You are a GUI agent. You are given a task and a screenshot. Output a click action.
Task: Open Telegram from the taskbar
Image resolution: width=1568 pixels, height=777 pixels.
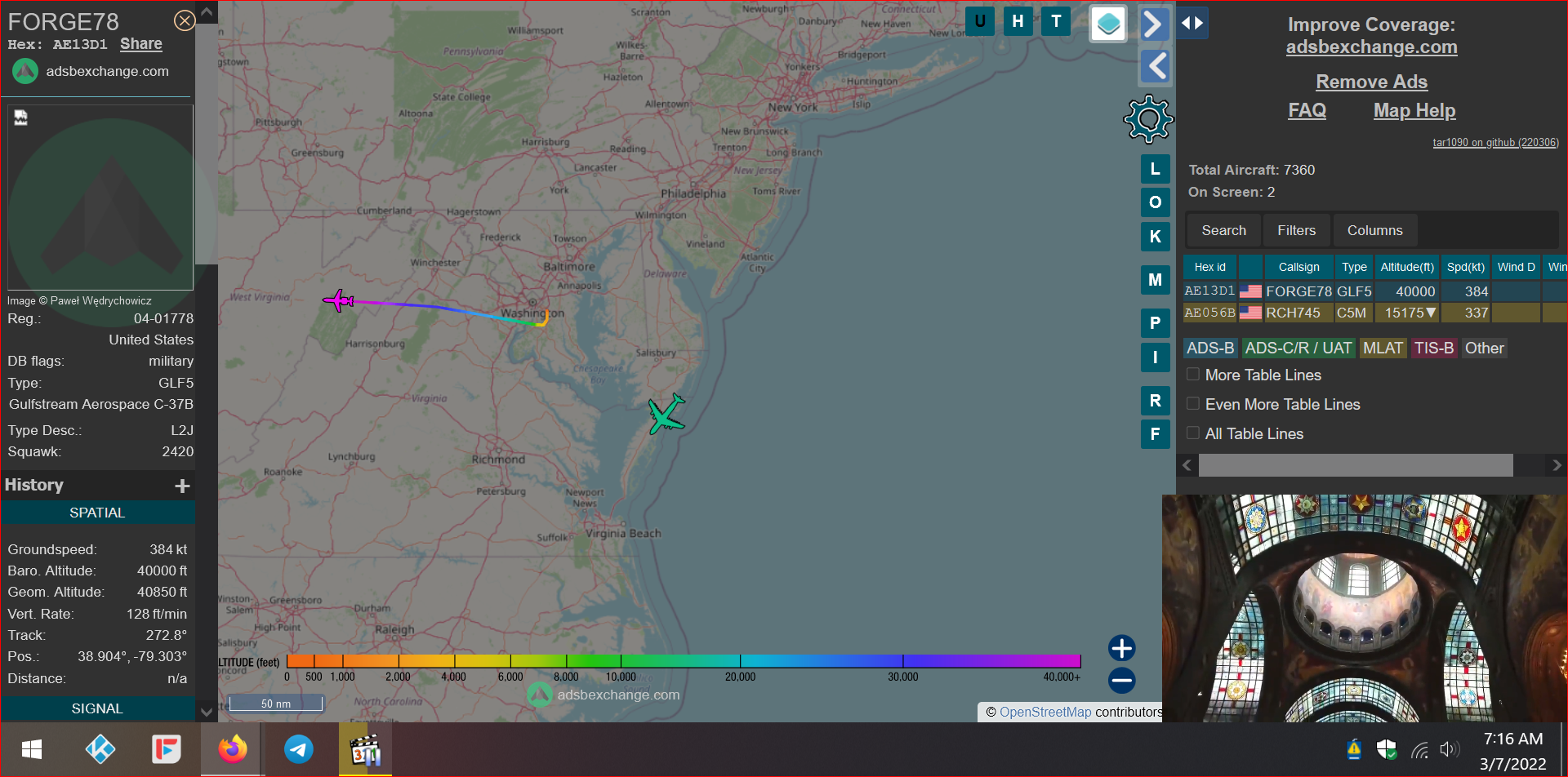click(299, 749)
